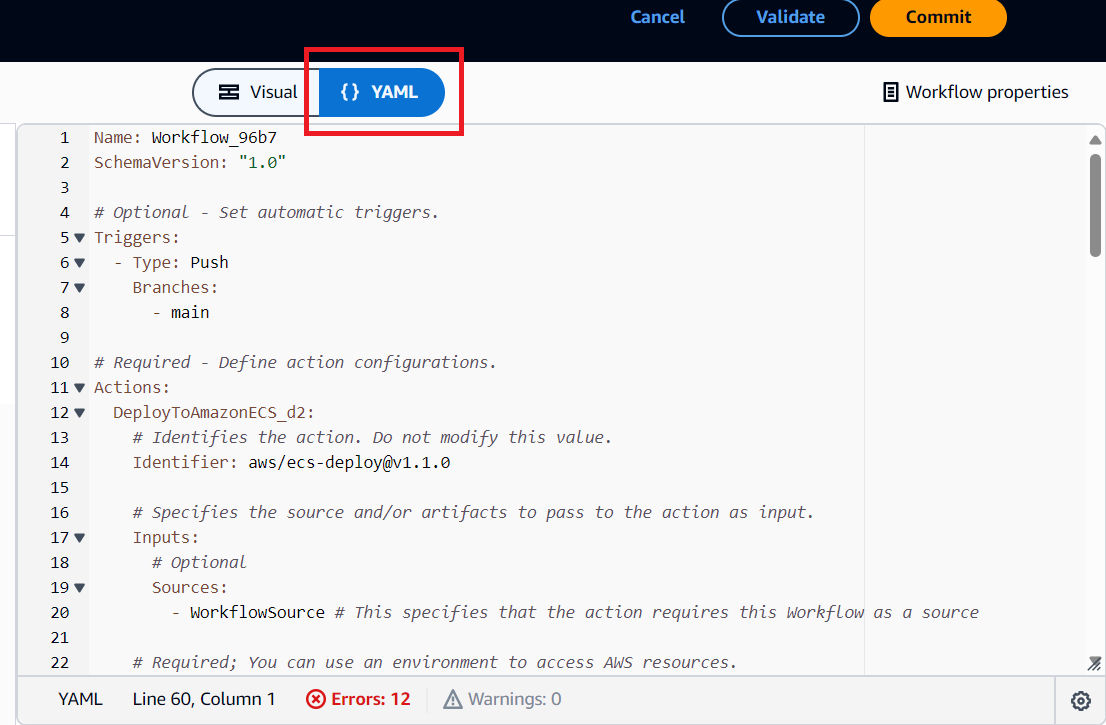This screenshot has width=1106, height=725.
Task: Click the Line 60, Column 1 status
Action: 204,699
